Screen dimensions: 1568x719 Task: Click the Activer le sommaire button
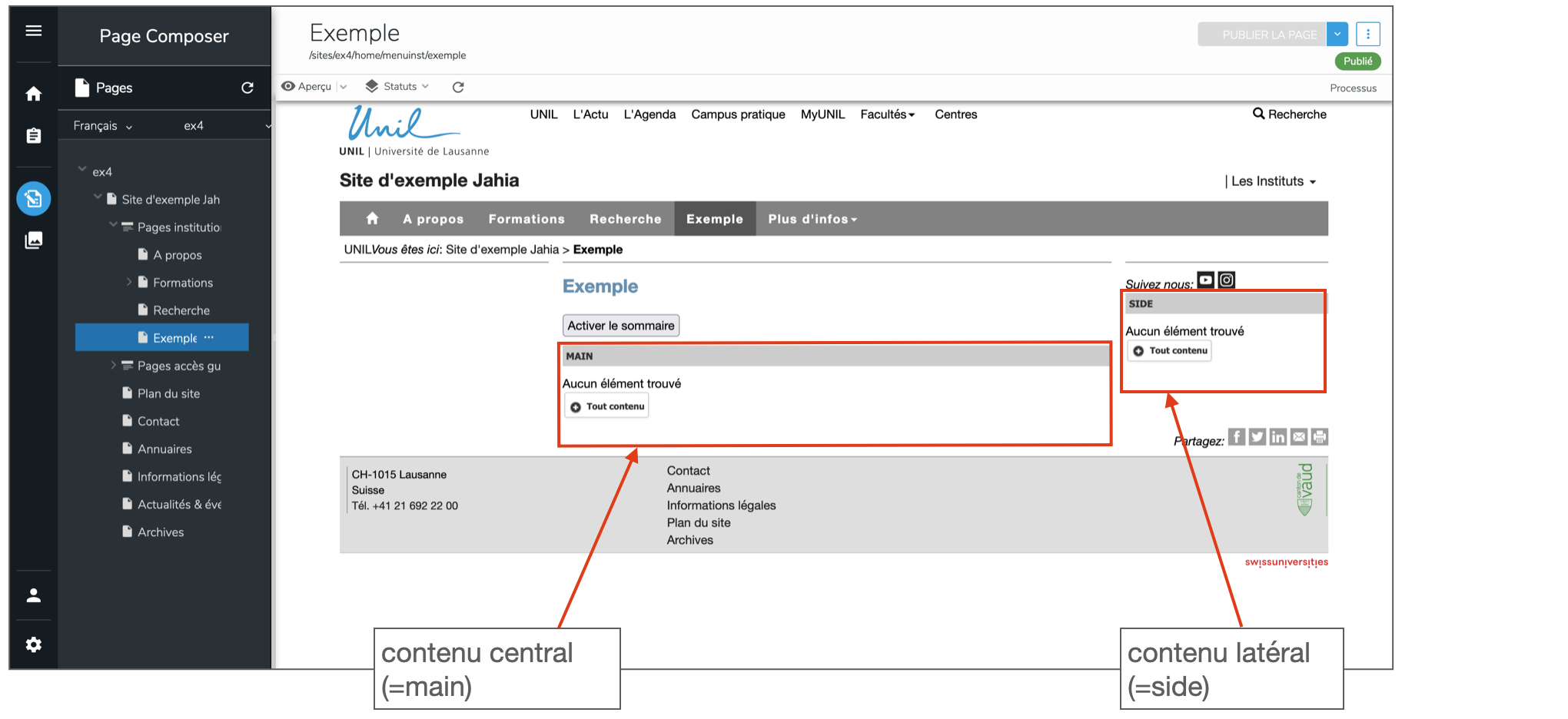[620, 326]
